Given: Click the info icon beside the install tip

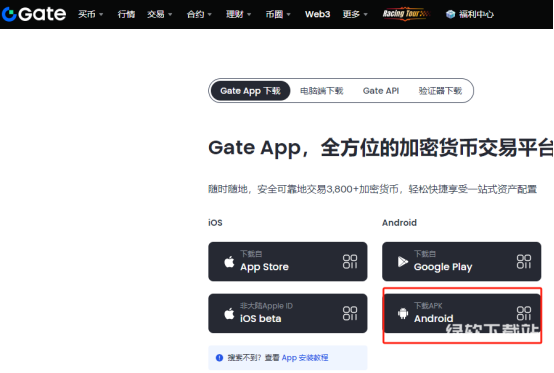Looking at the screenshot, I should pos(219,358).
